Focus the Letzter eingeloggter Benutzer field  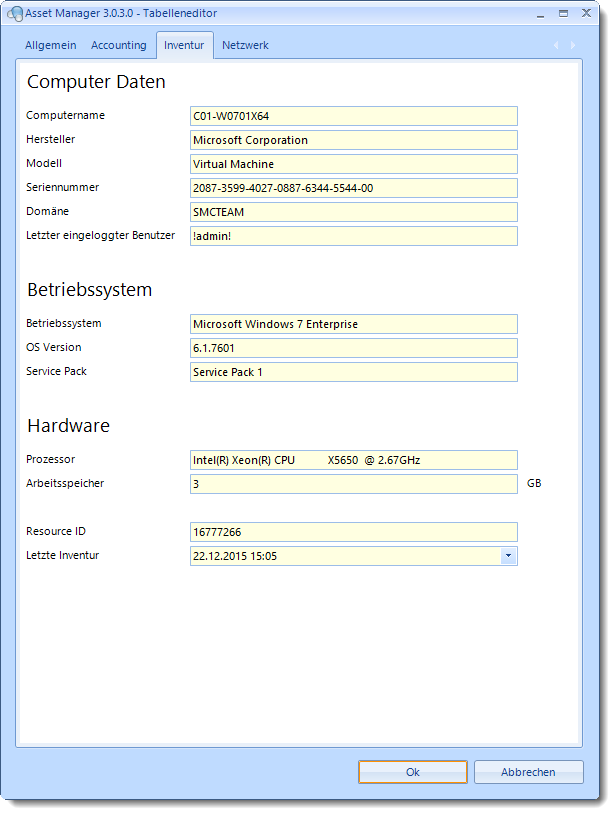click(354, 235)
